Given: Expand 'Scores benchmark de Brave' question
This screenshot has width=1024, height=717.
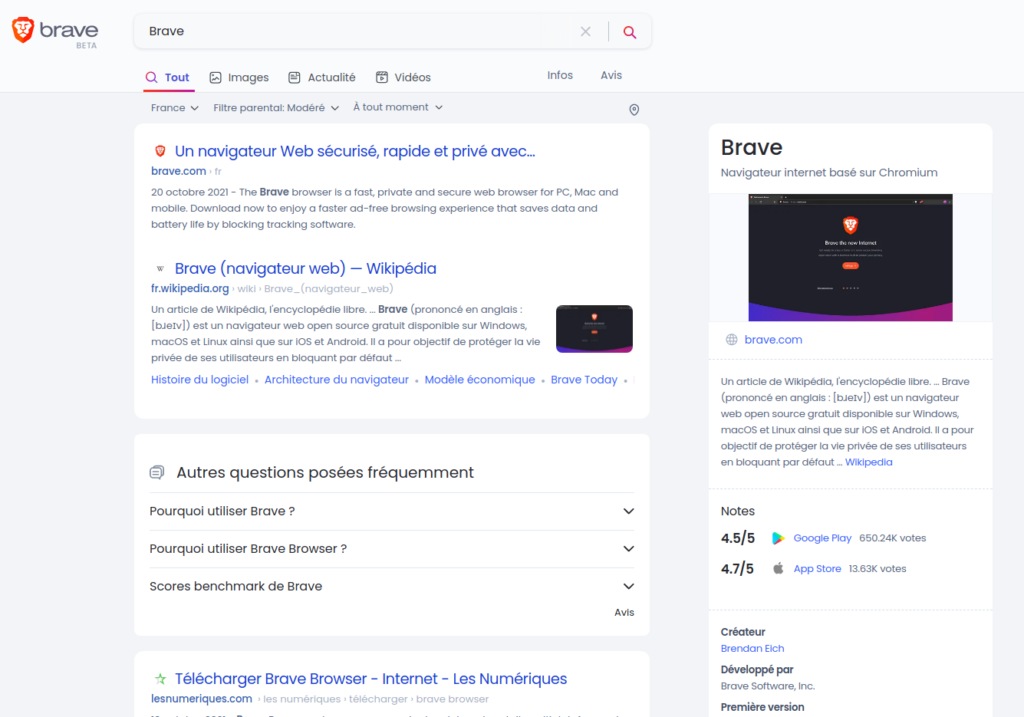Looking at the screenshot, I should point(392,586).
